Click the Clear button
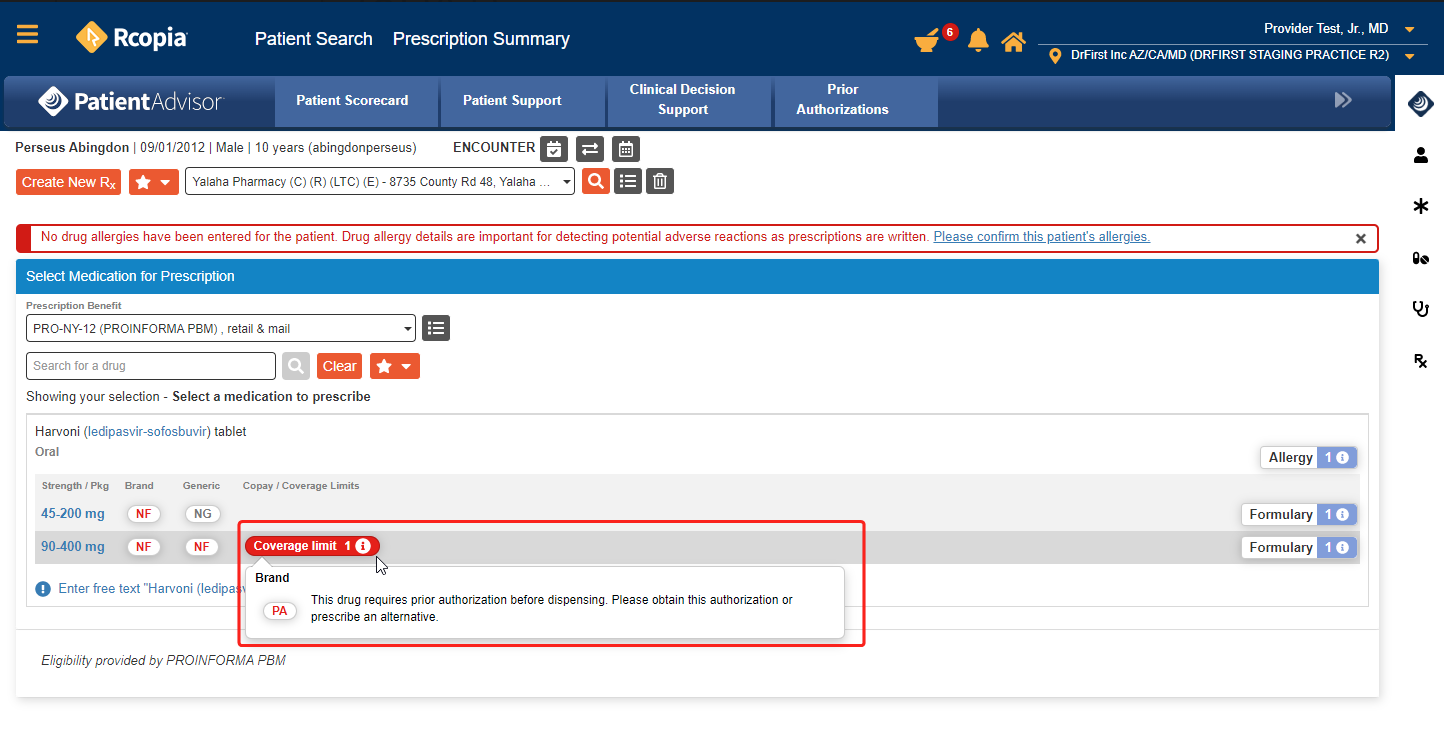The image size is (1444, 741). point(340,366)
